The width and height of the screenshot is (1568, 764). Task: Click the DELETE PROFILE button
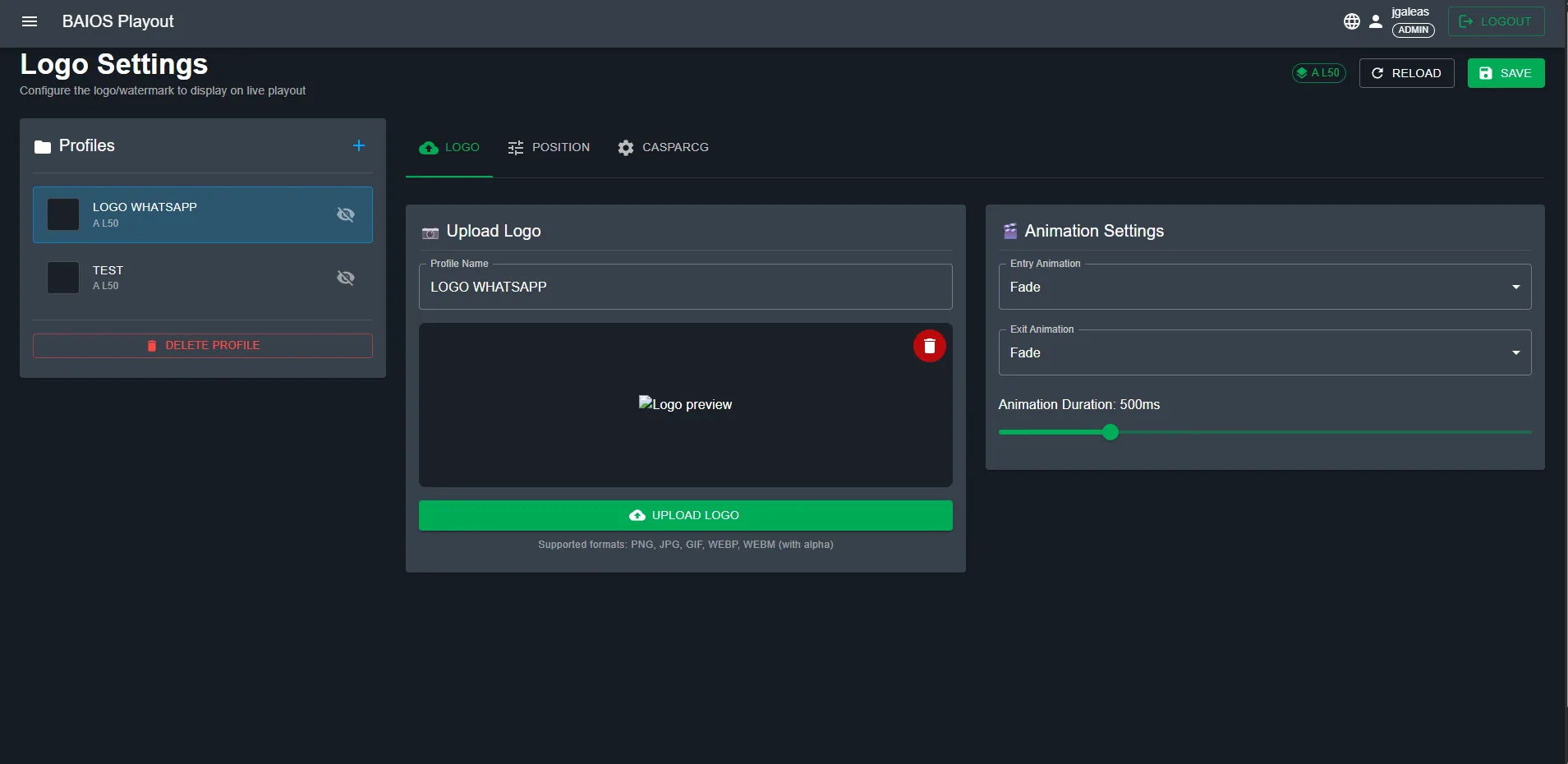[203, 346]
